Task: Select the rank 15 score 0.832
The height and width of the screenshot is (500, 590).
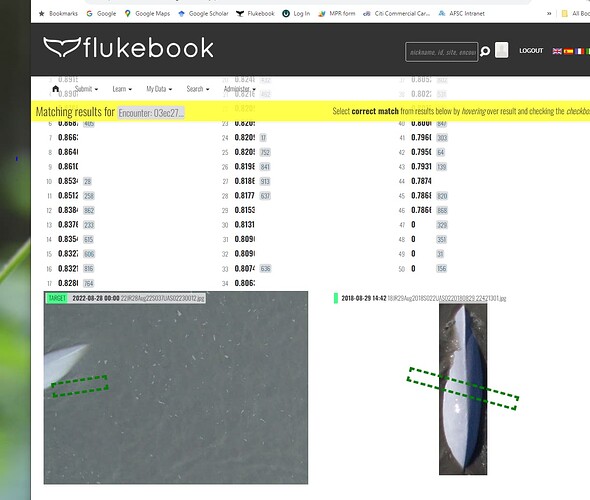Action: 68,254
